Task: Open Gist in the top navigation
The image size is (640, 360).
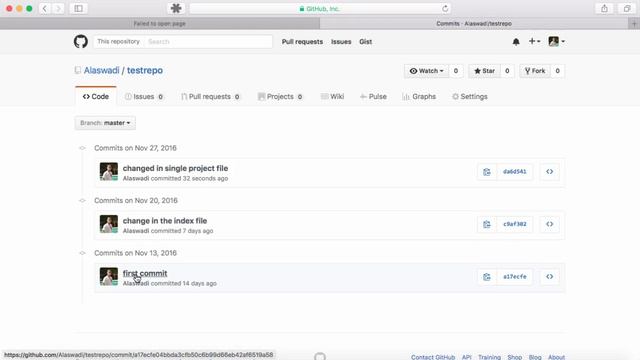Action: click(x=365, y=42)
